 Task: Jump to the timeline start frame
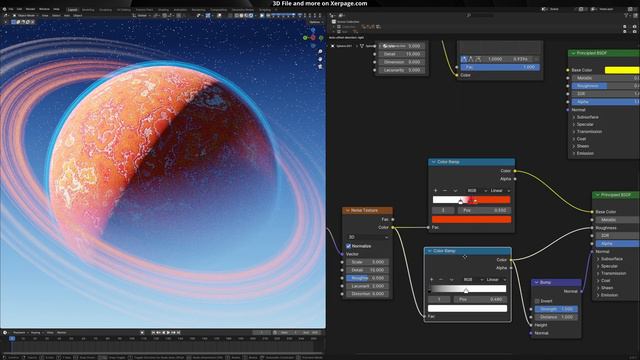click(153, 333)
